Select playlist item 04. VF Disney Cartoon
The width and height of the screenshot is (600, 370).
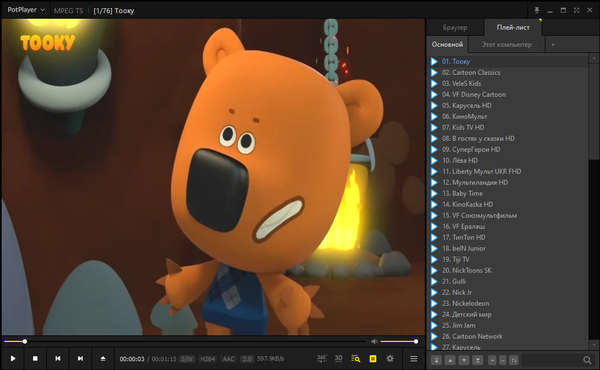pos(508,95)
